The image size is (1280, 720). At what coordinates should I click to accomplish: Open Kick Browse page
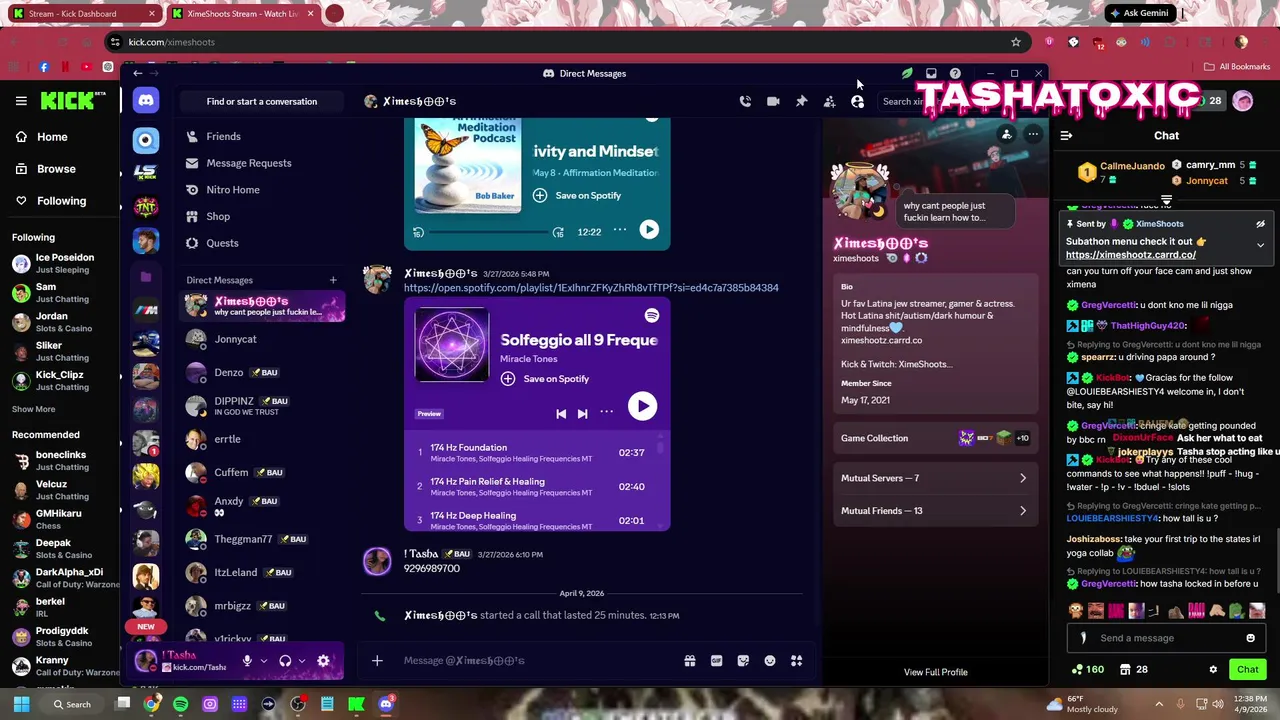tap(46, 169)
